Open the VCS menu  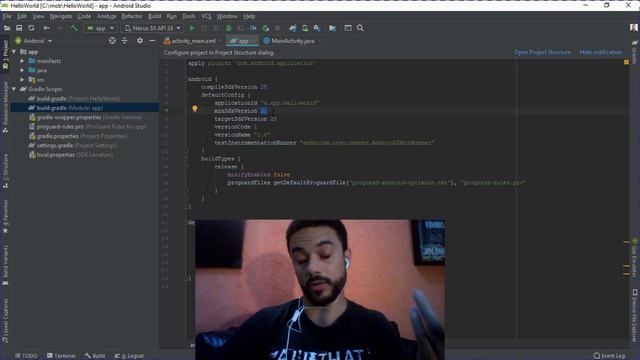click(x=206, y=16)
